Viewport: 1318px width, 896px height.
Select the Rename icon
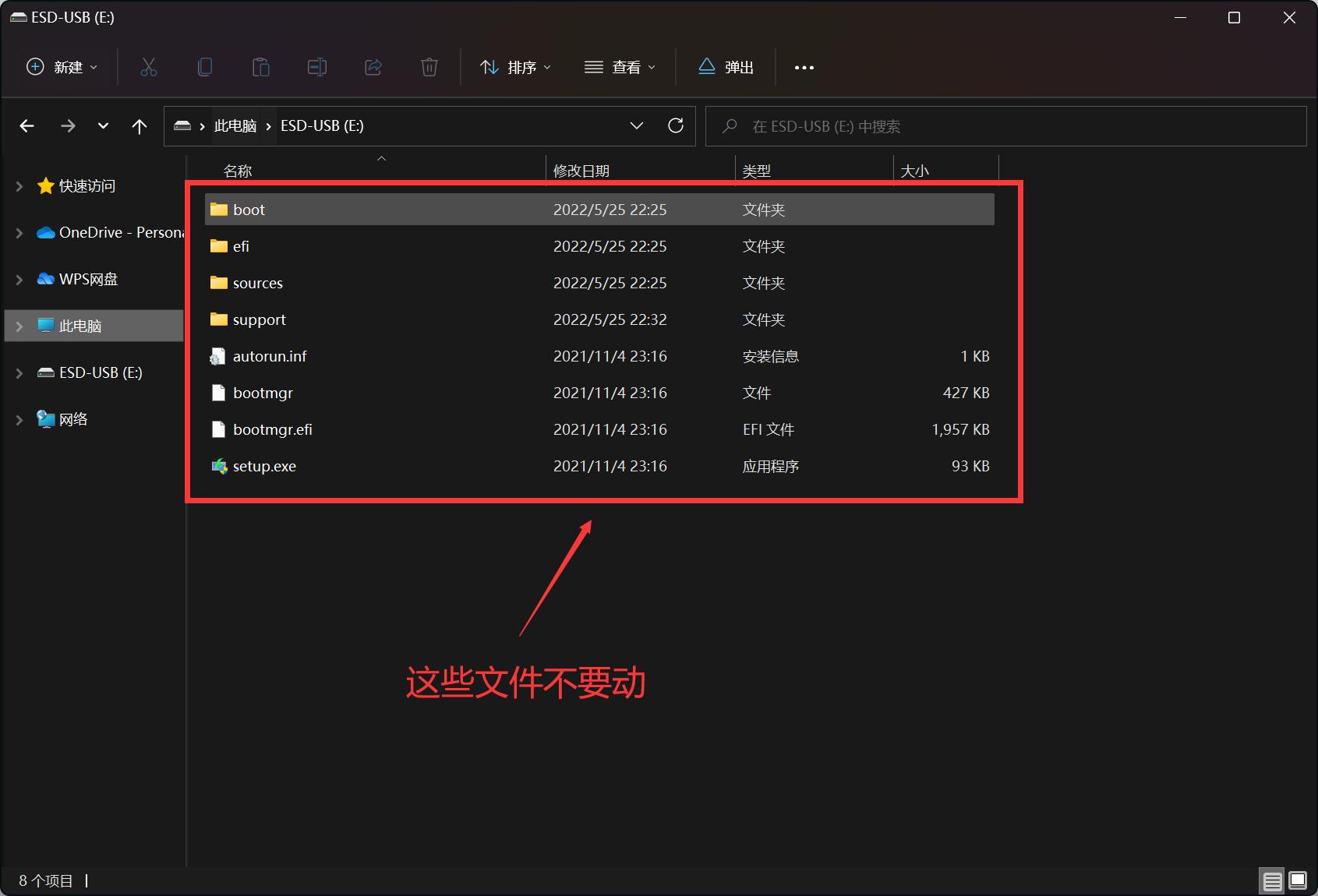point(316,67)
